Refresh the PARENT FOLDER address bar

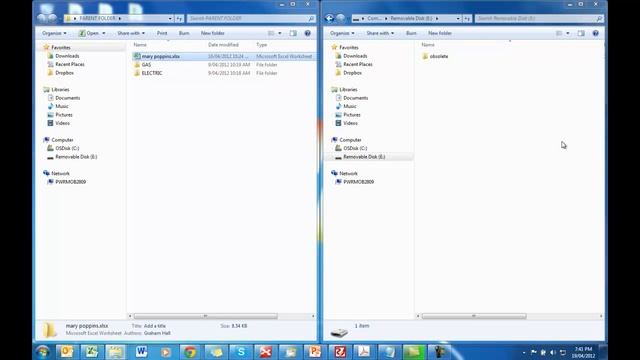(179, 18)
